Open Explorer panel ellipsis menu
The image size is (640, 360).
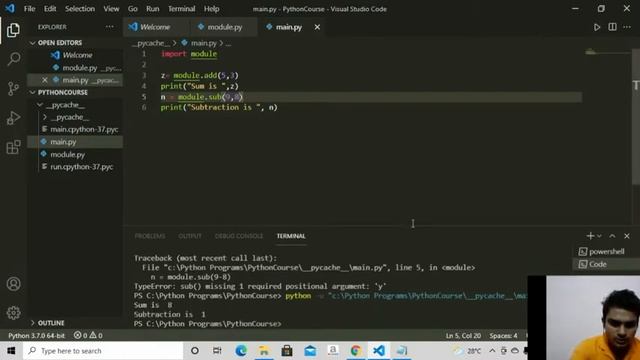click(109, 27)
